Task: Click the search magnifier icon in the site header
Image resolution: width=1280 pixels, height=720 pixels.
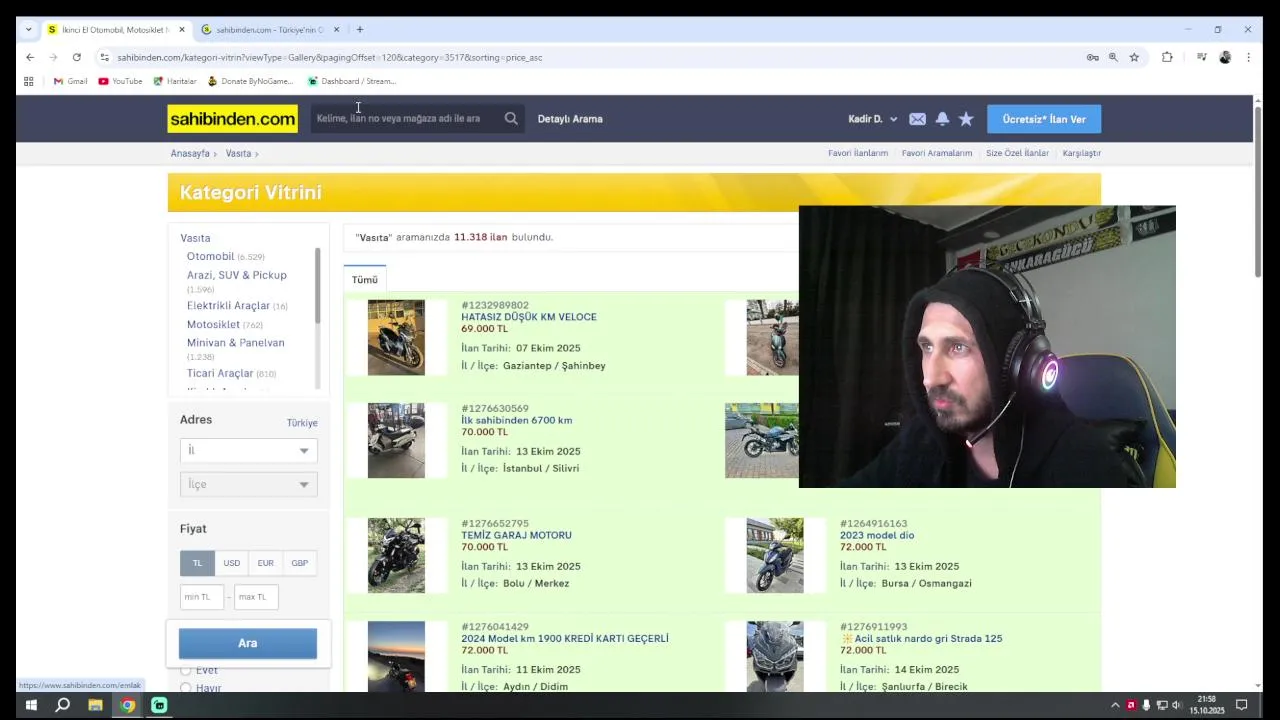Action: click(x=511, y=118)
